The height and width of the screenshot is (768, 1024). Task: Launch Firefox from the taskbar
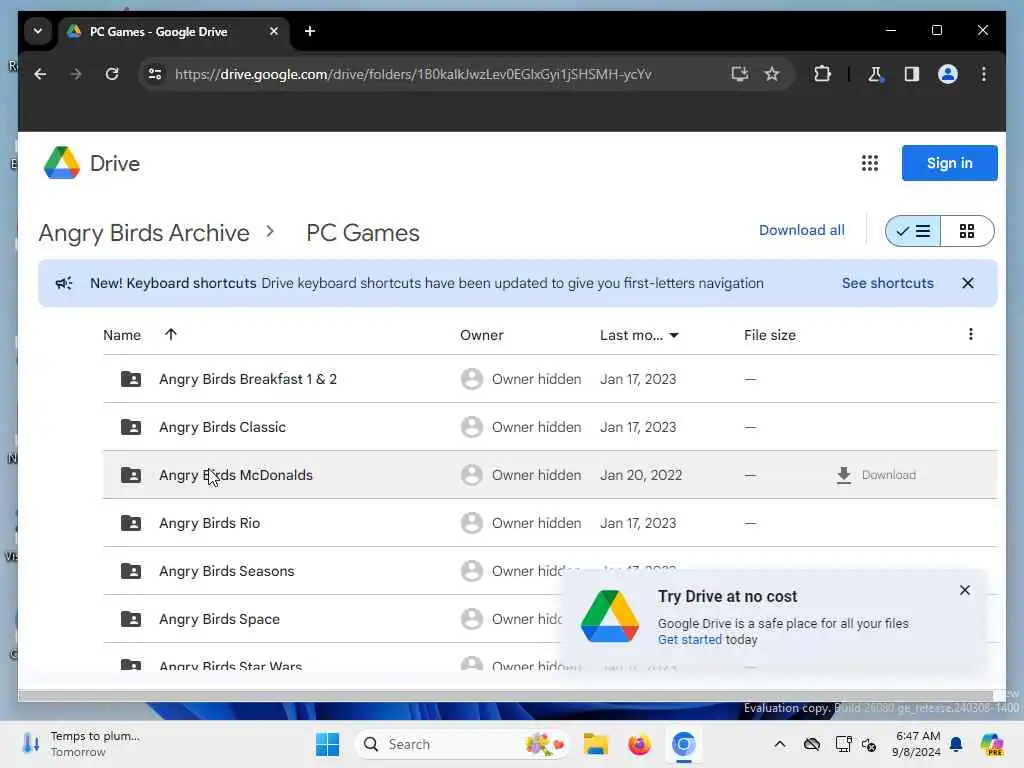click(639, 744)
